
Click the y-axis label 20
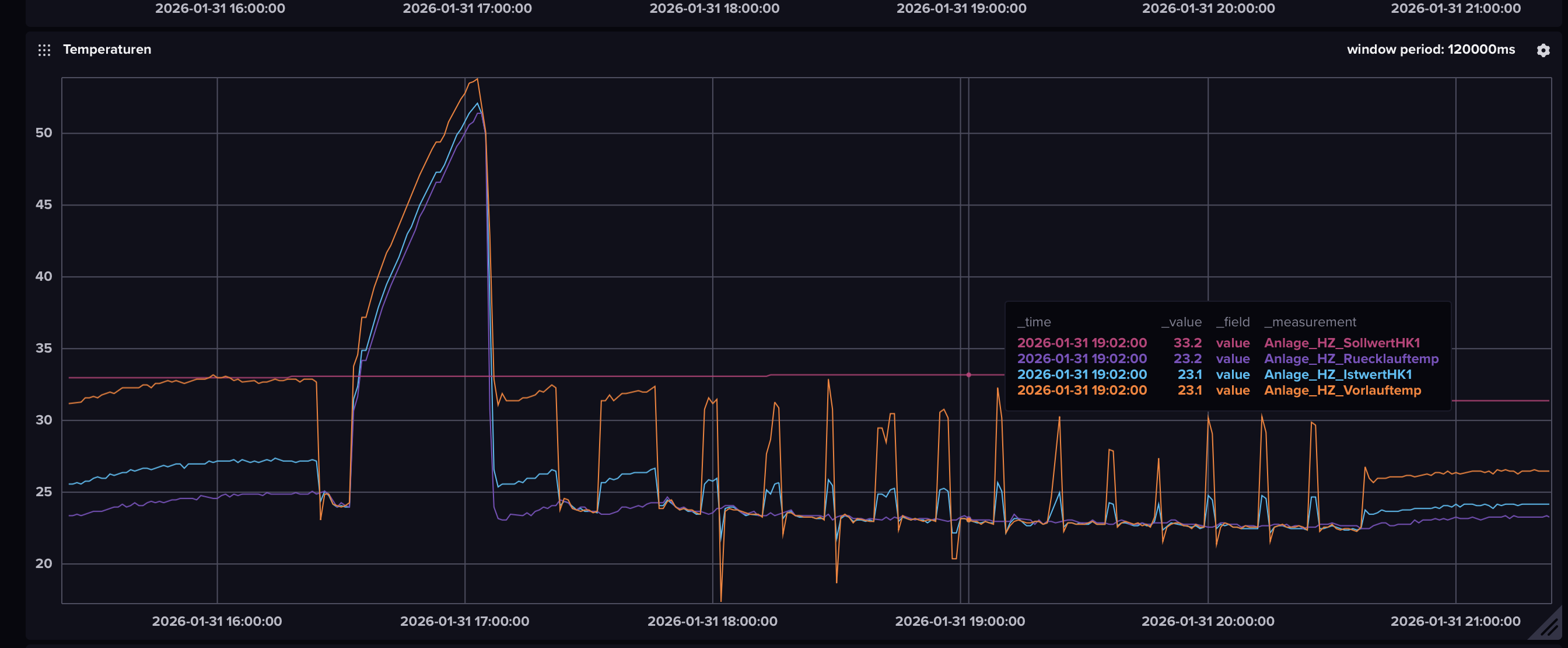[x=44, y=563]
